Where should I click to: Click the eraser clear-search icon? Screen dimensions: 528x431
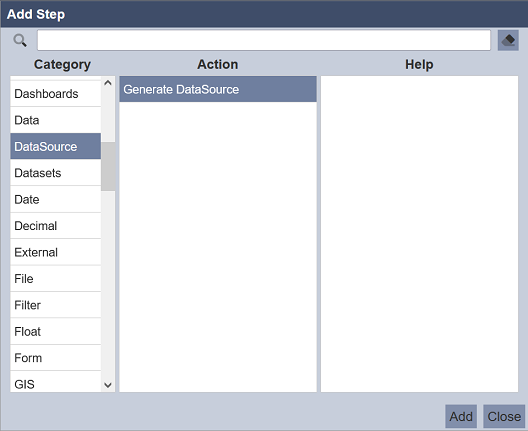[508, 40]
